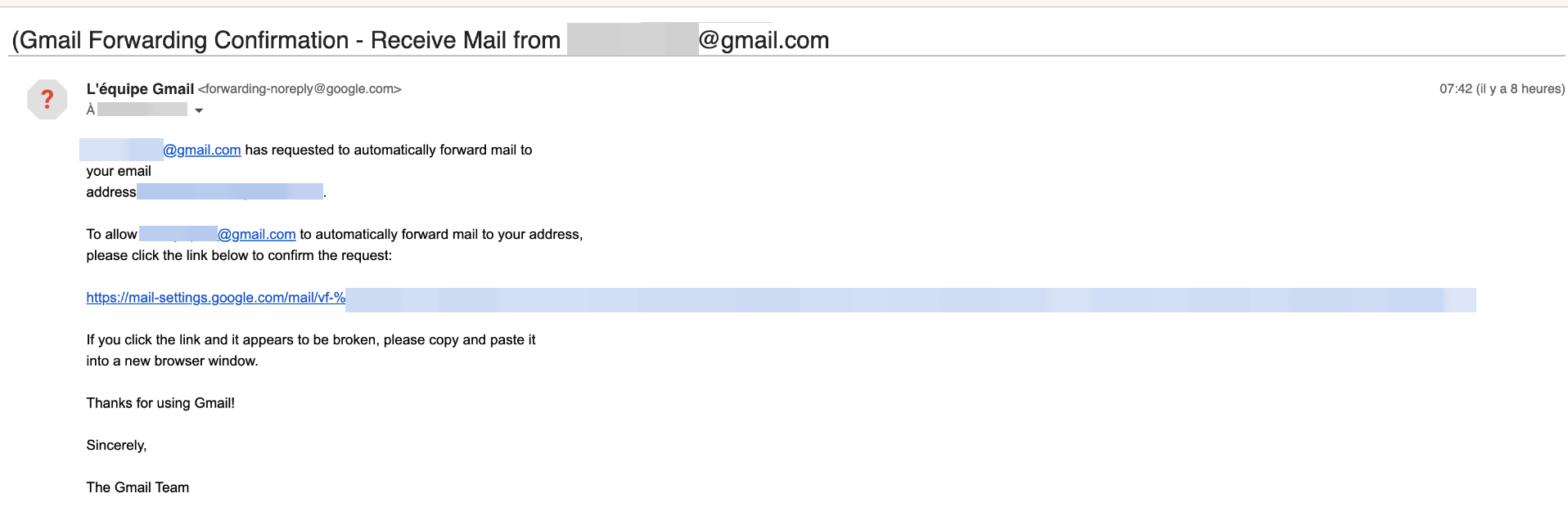The height and width of the screenshot is (516, 1568).
Task: Click the blurred portion of the confirmation URL
Action: 911,299
